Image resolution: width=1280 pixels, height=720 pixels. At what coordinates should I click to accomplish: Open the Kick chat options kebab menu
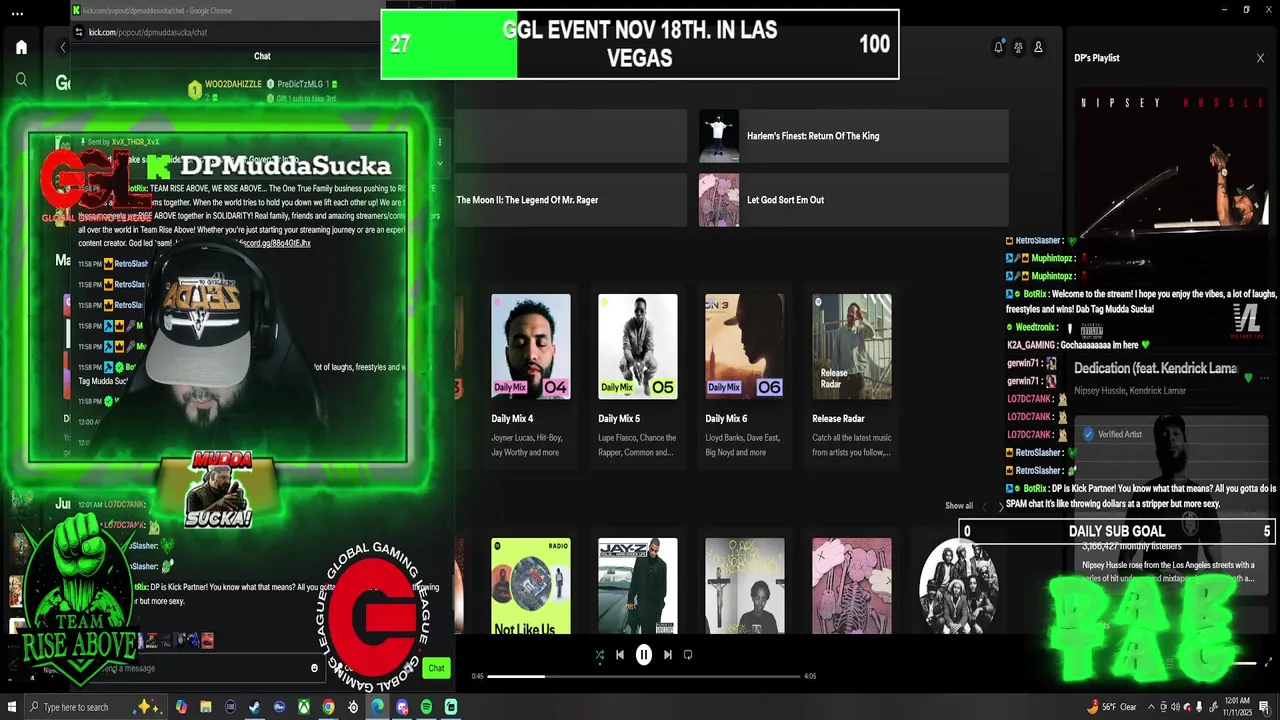[x=439, y=140]
